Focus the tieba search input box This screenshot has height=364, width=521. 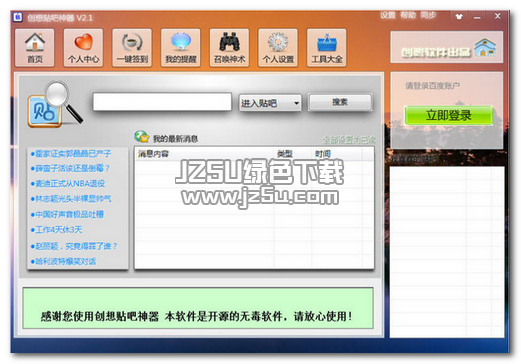[162, 102]
